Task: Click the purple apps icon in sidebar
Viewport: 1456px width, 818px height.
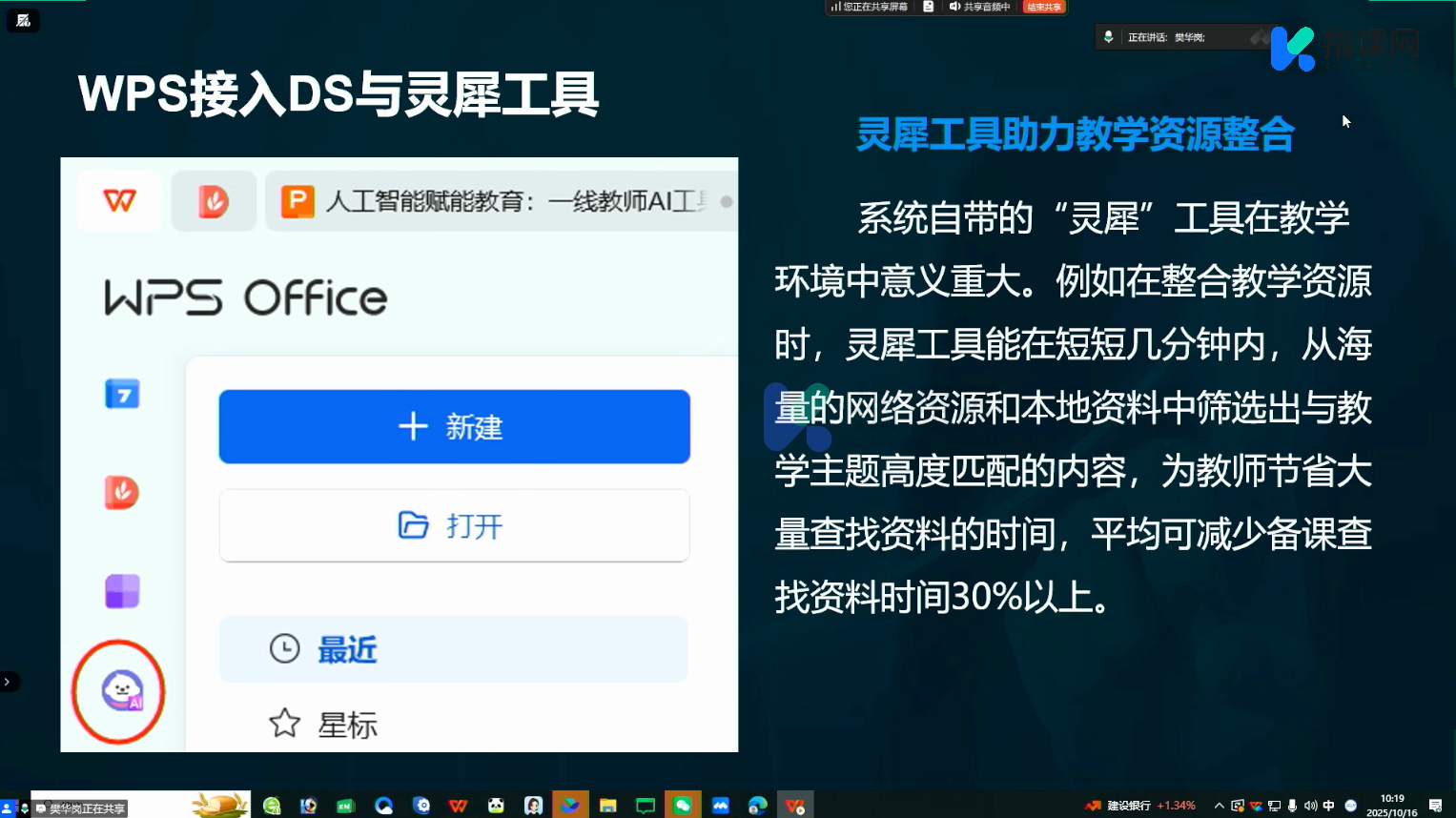Action: pos(122,591)
